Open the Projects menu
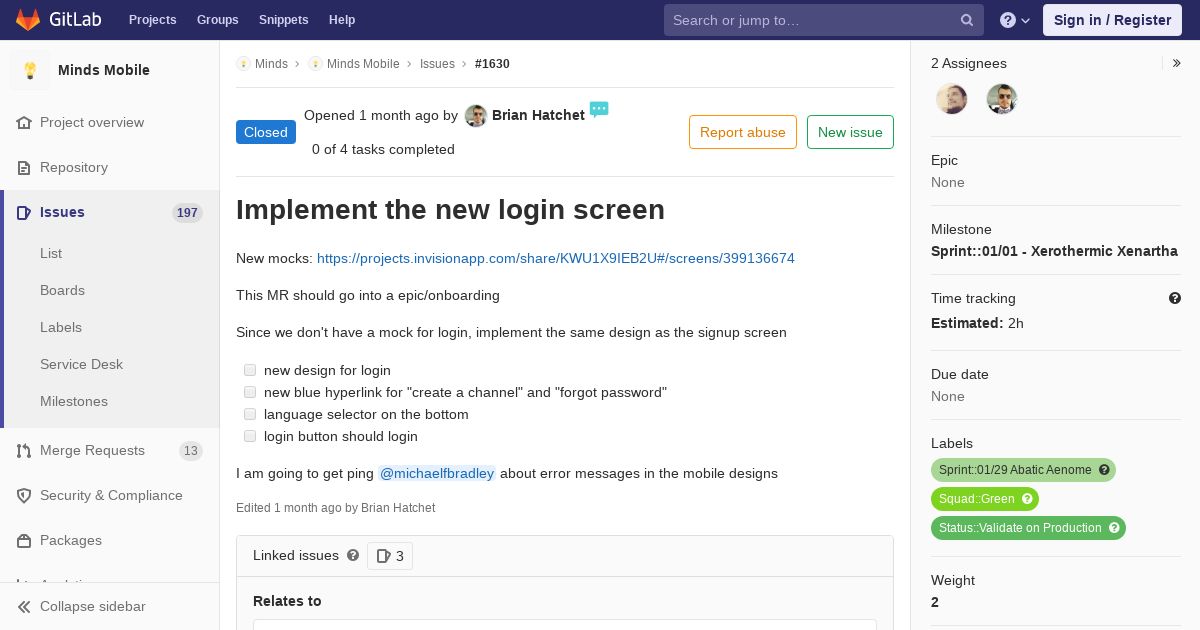The image size is (1200, 630). [152, 20]
